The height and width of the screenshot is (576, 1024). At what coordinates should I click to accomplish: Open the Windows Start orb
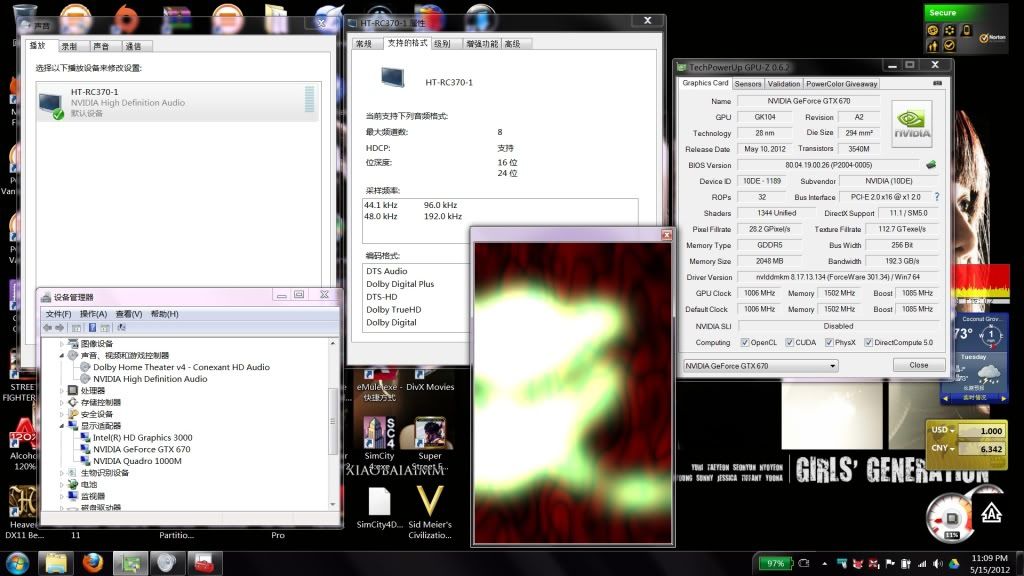click(16, 563)
